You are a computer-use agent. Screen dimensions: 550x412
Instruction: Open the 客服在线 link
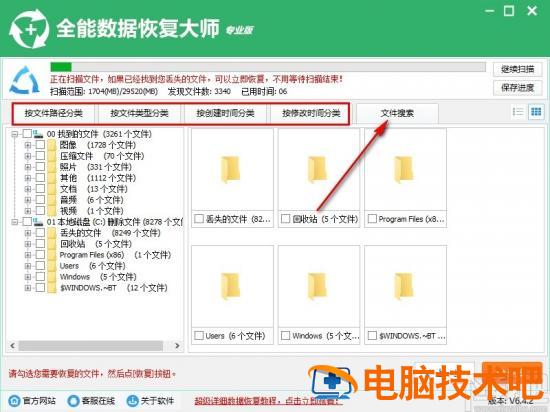point(98,400)
